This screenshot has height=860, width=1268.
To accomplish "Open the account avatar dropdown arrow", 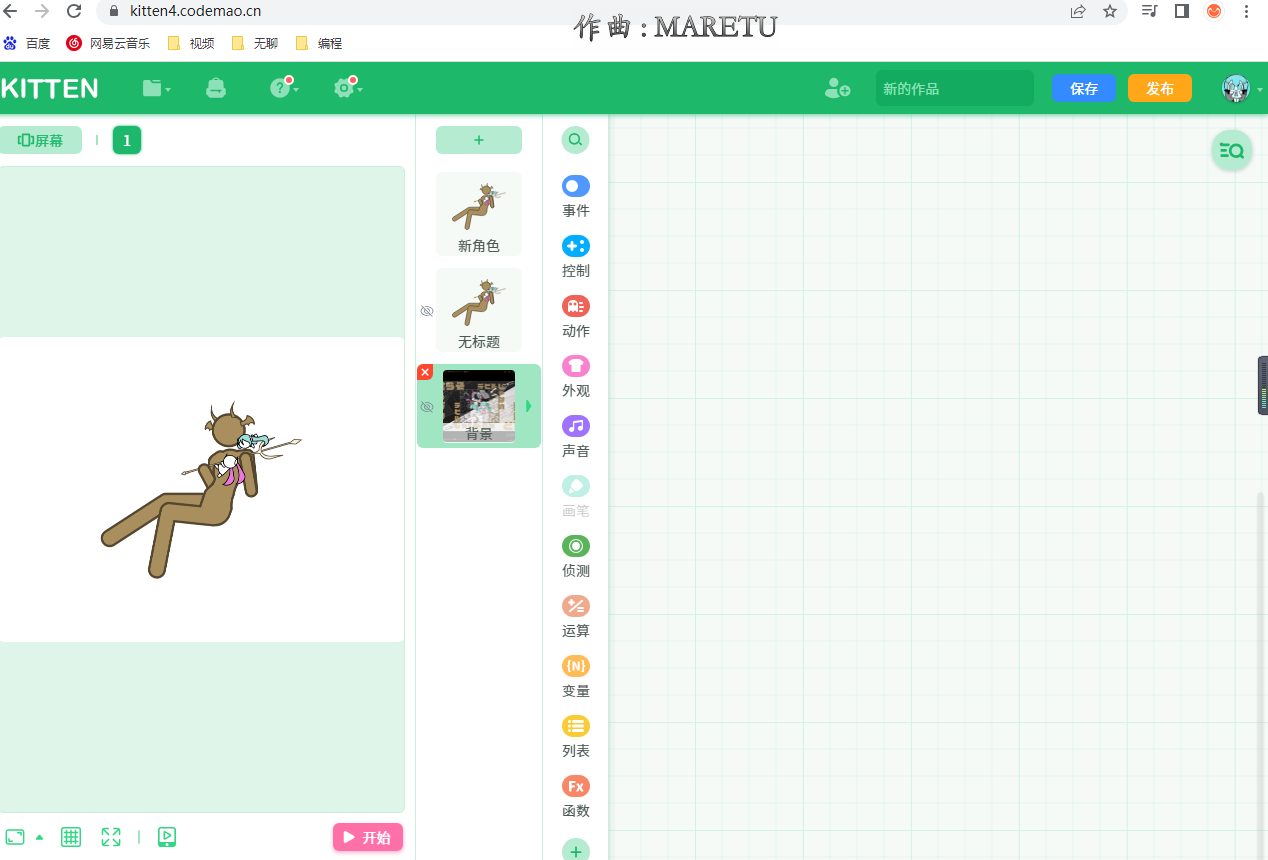I will pos(1260,89).
